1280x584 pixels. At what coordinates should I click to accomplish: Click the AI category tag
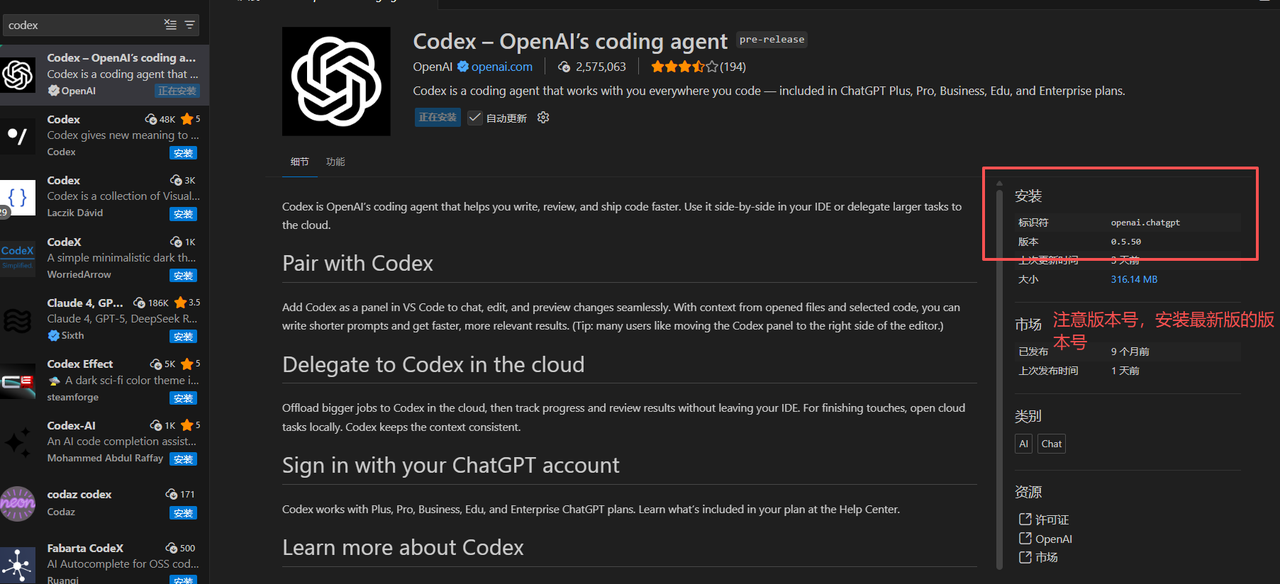point(1023,444)
